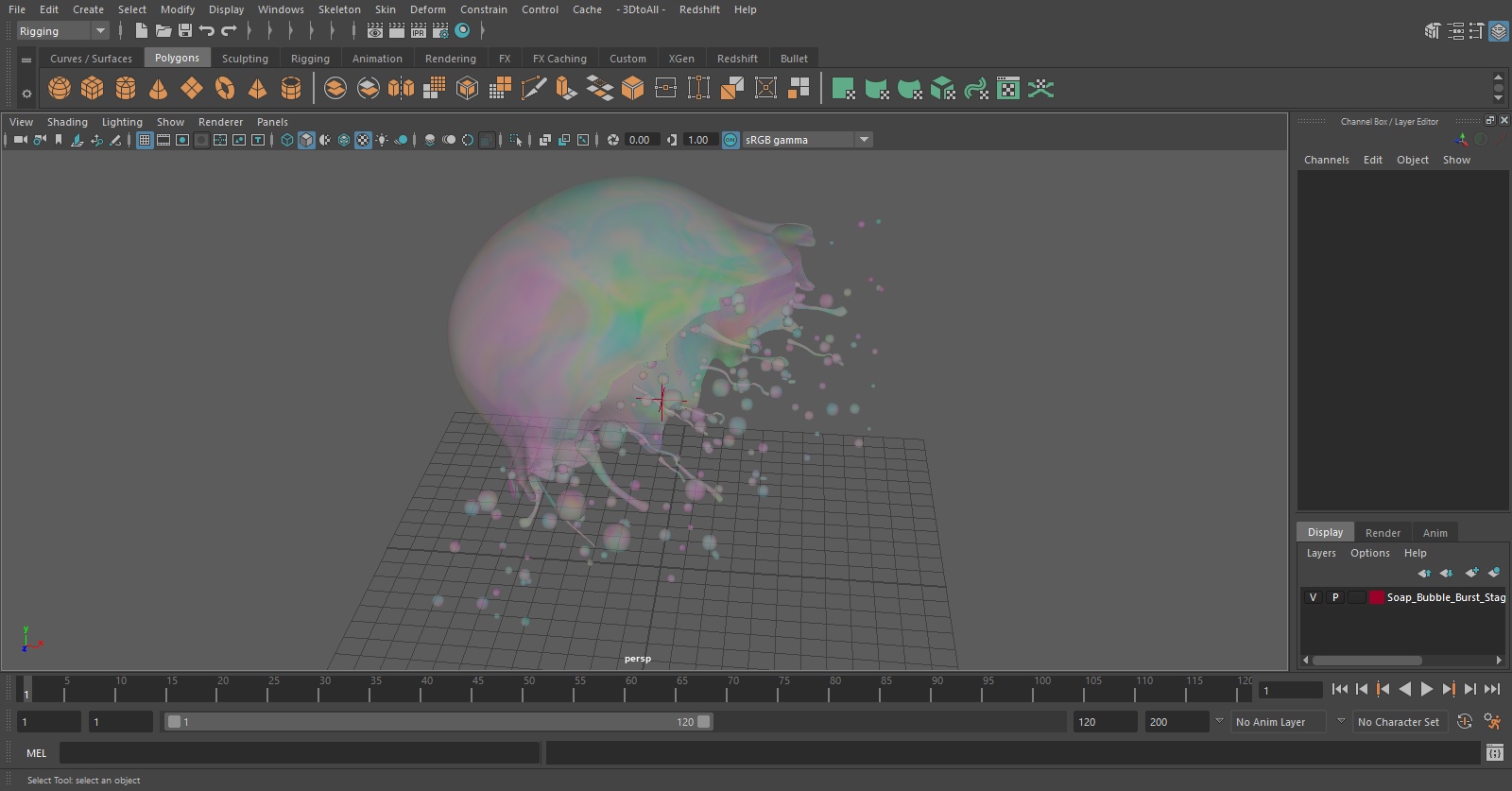
Task: Click the viewport Select Camera icon
Action: pyautogui.click(x=20, y=140)
